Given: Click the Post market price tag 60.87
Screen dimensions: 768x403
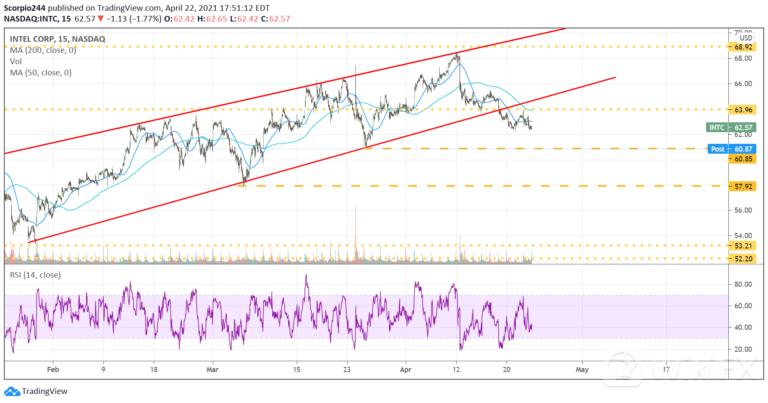Looking at the screenshot, I should coord(741,149).
